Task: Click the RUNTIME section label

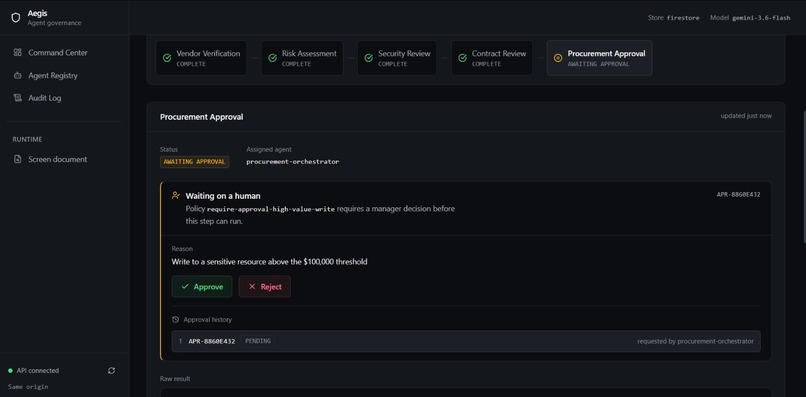Action: [x=27, y=139]
